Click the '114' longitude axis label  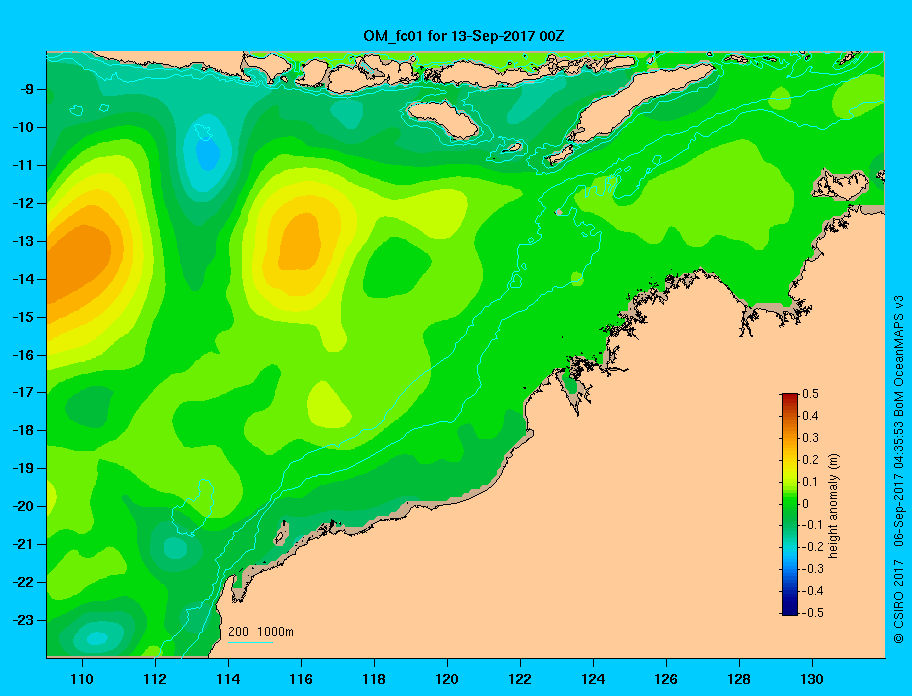(228, 679)
